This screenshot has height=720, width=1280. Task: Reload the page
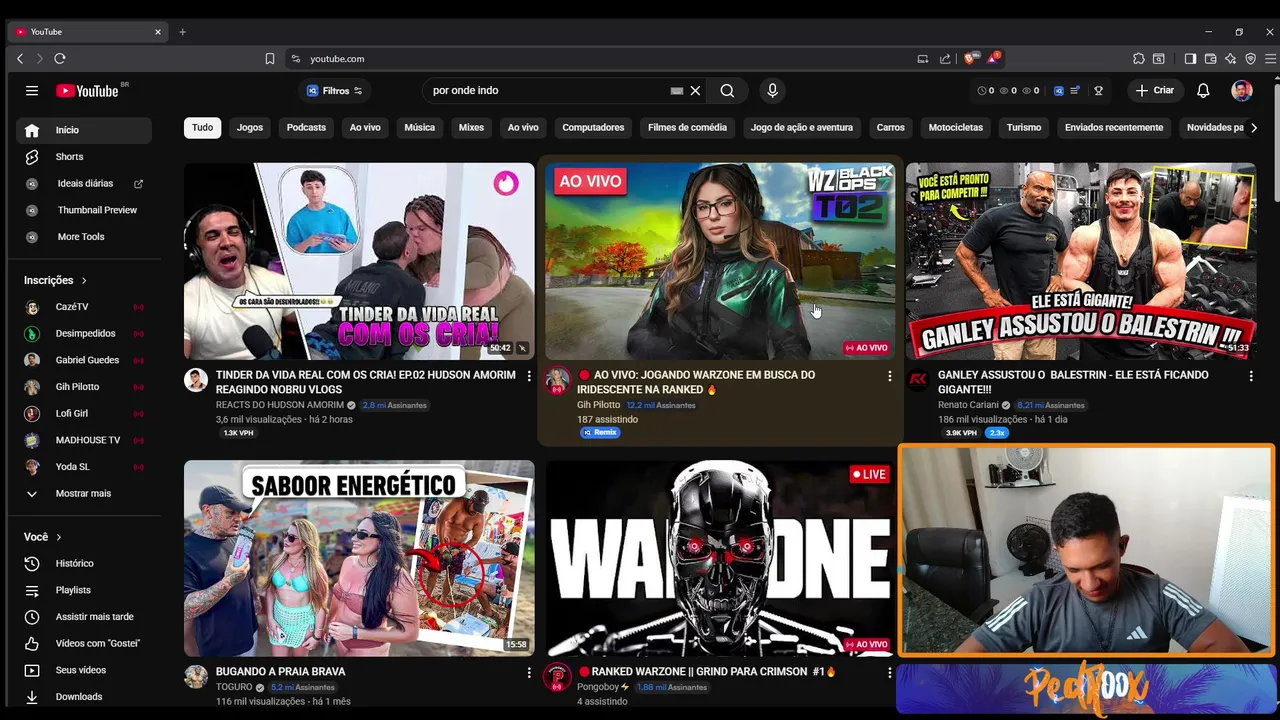60,59
